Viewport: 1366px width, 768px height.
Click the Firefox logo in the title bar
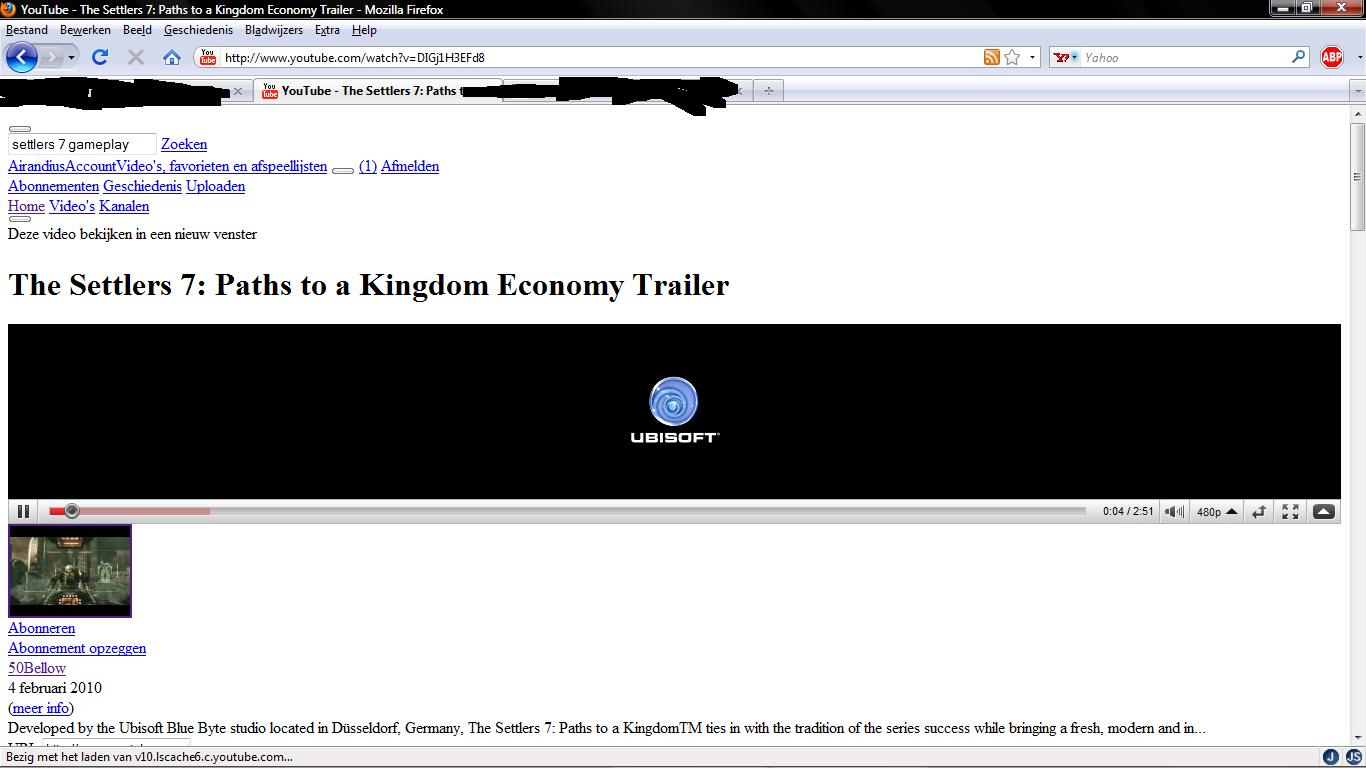[8, 9]
